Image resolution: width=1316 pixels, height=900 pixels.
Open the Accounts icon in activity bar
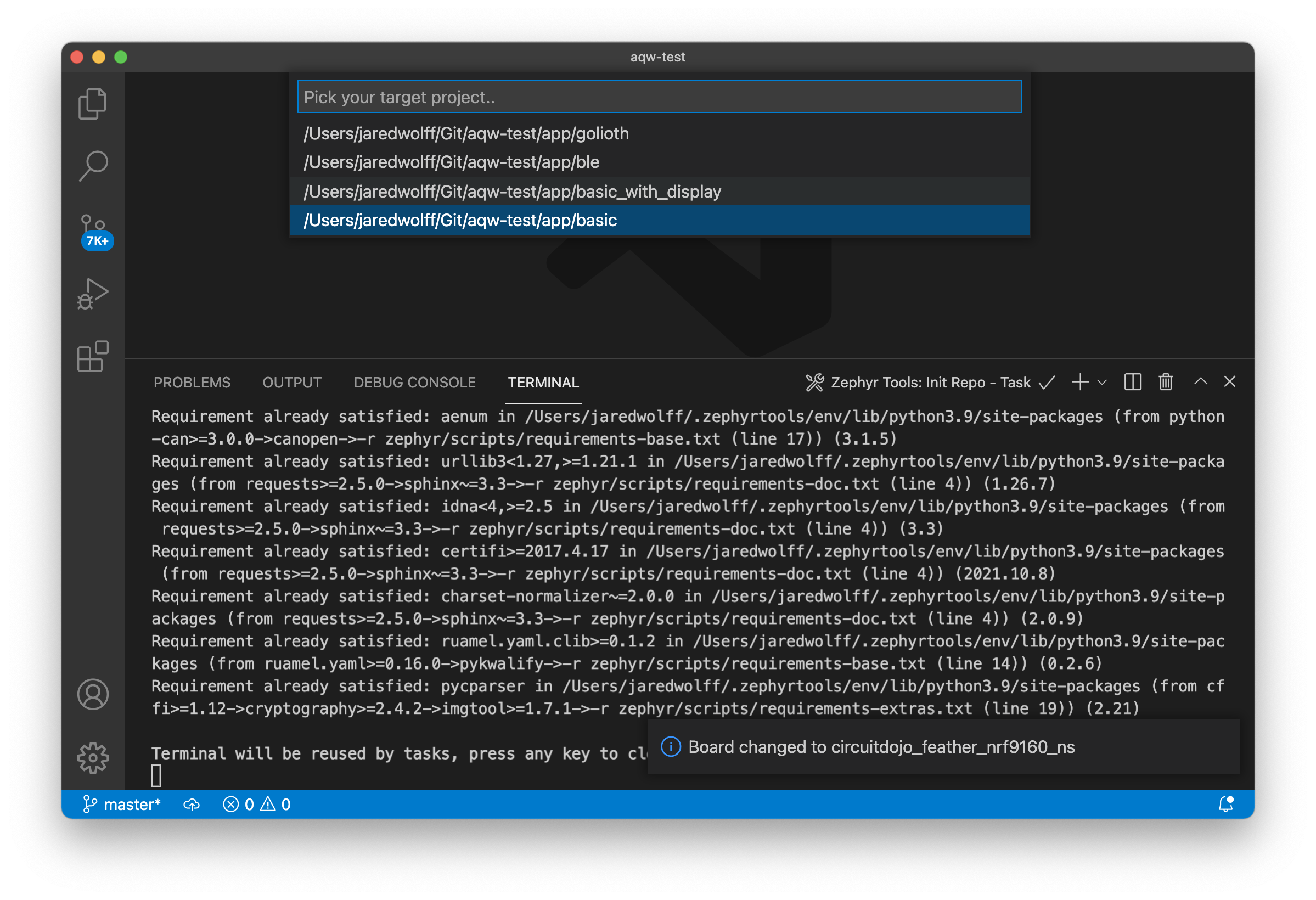pos(93,694)
